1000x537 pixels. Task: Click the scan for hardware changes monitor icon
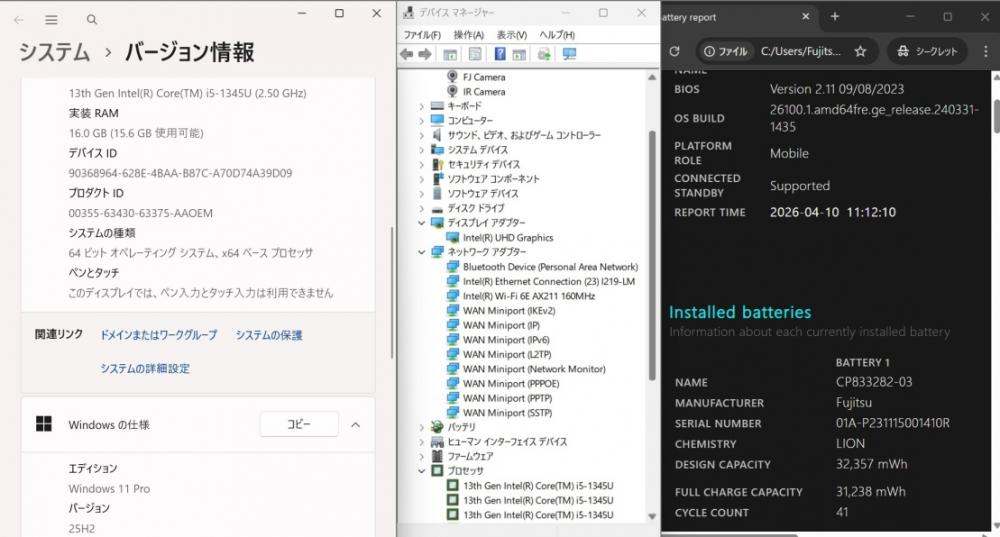(570, 54)
